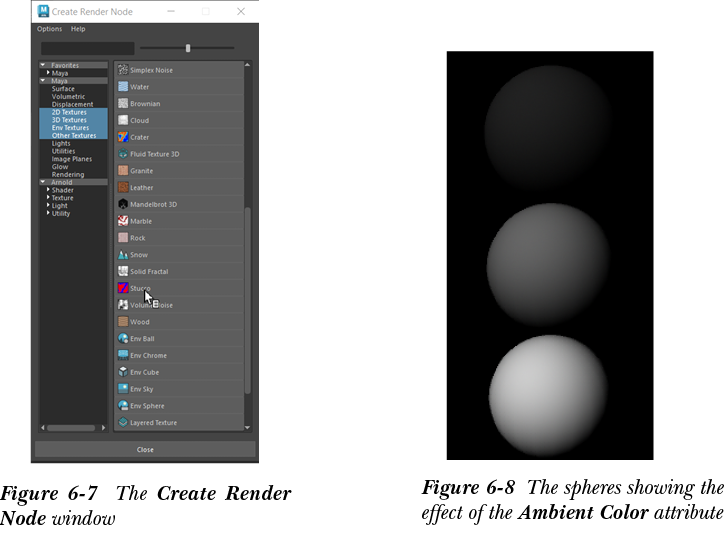The height and width of the screenshot is (534, 727).
Task: Choose the Snow texture icon
Action: click(123, 255)
